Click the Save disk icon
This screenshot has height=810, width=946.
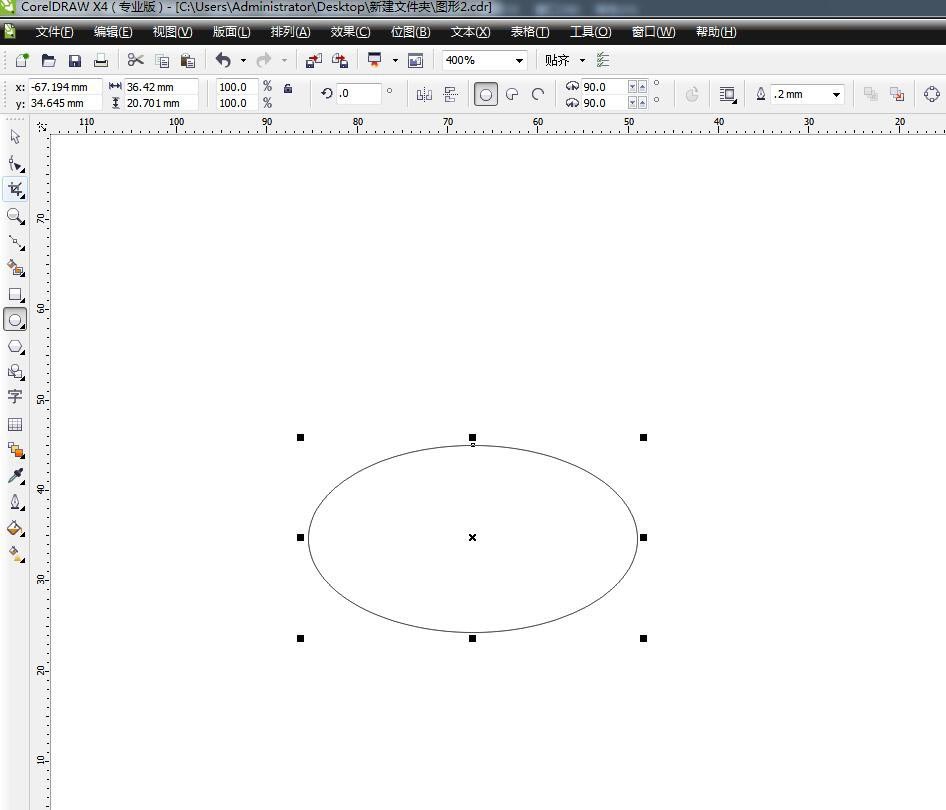point(74,61)
